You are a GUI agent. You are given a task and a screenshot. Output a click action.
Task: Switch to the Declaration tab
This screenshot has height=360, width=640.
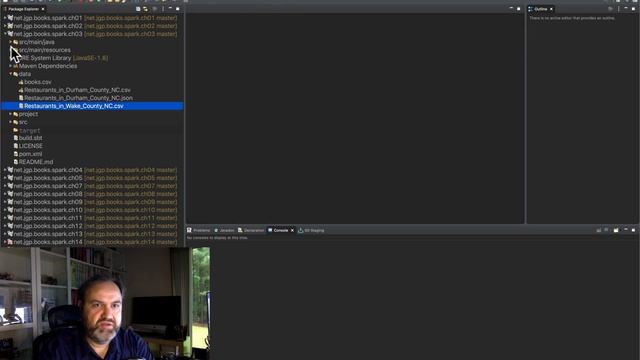point(251,230)
